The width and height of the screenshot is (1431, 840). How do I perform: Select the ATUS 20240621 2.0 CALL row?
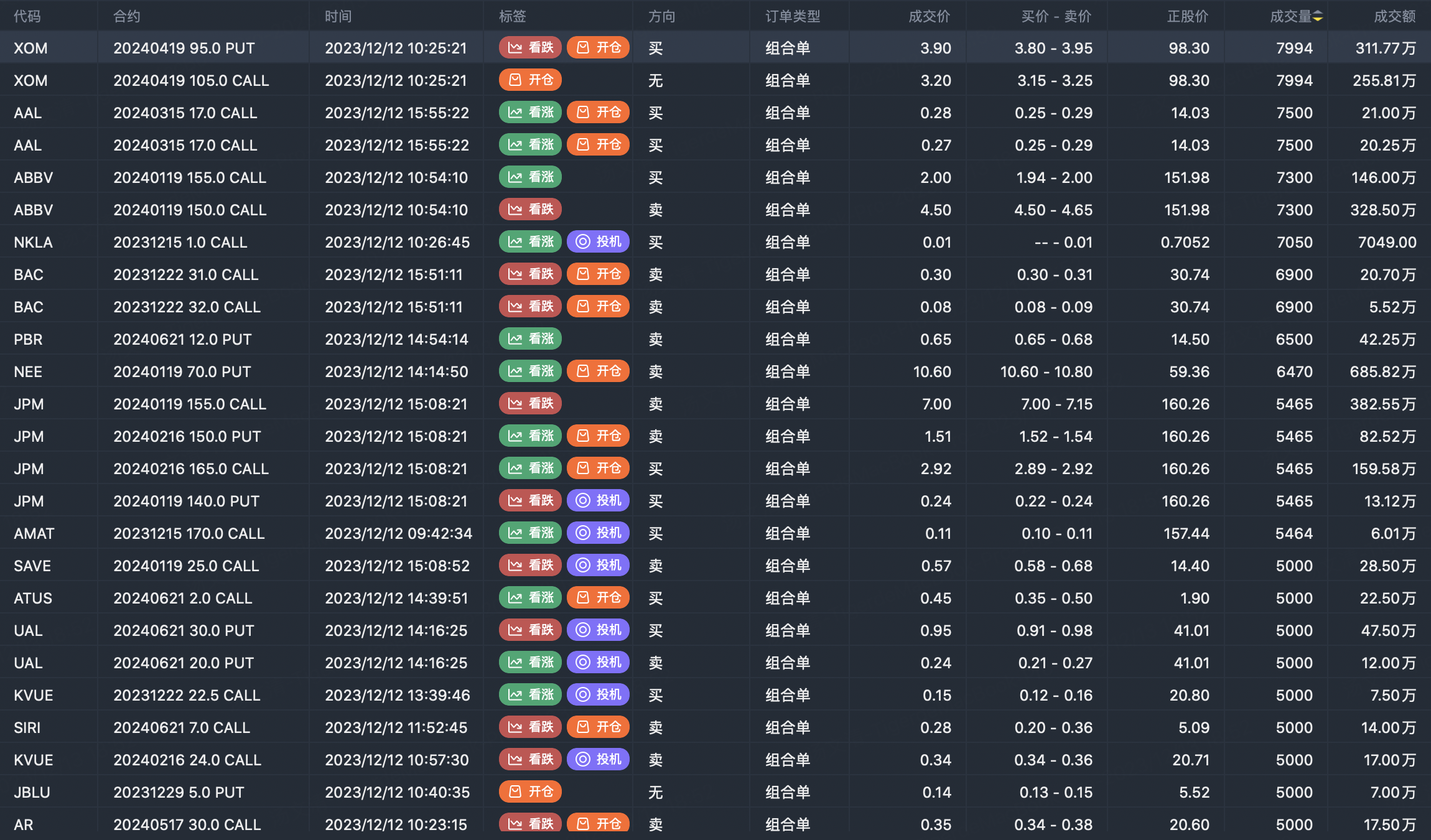(182, 598)
